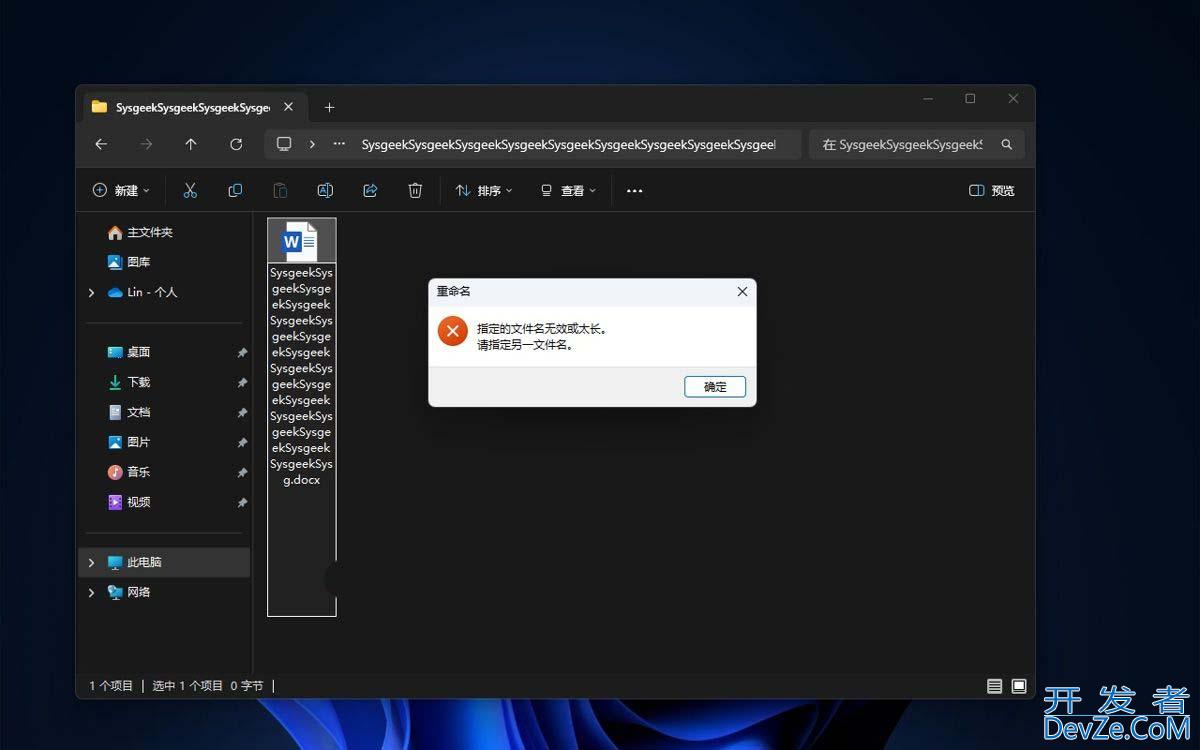Unpin the 图片 quick access pin
The height and width of the screenshot is (750, 1200).
tap(242, 443)
